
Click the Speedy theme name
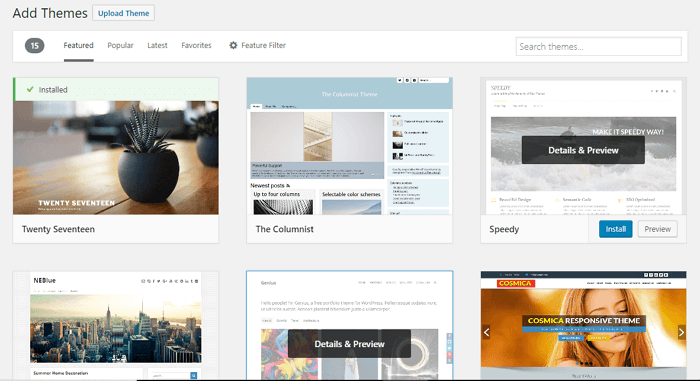(504, 229)
